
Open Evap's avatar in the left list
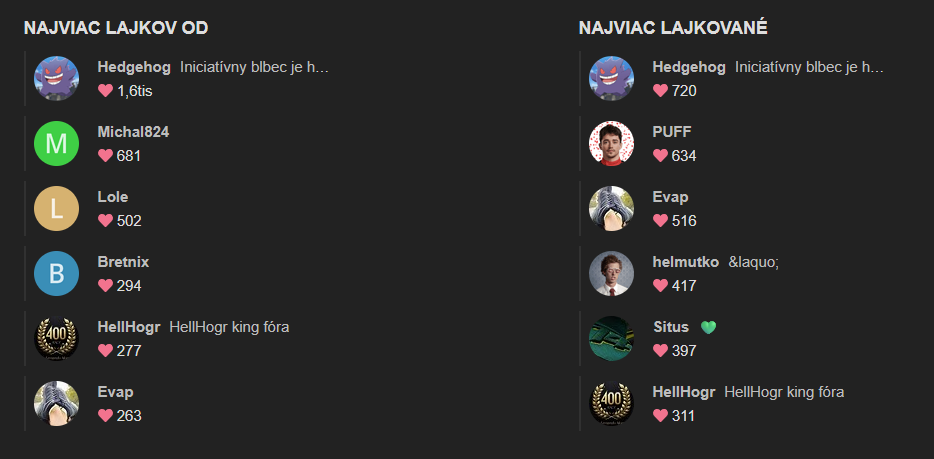pyautogui.click(x=57, y=404)
